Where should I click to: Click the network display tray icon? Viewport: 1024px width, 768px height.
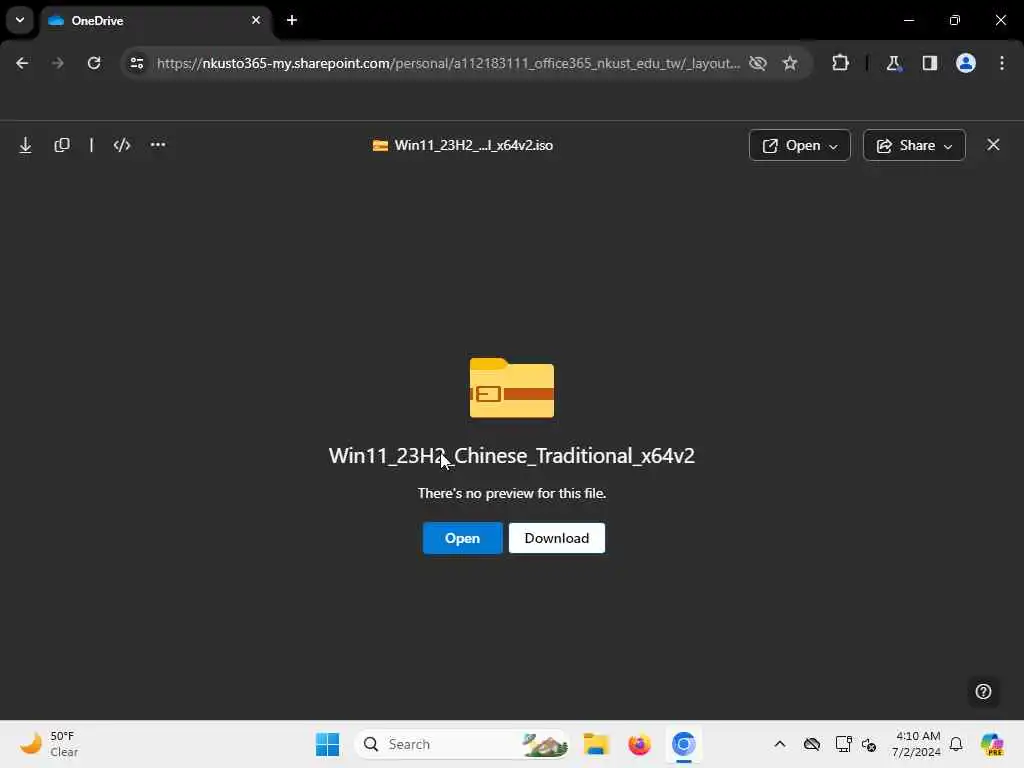843,744
